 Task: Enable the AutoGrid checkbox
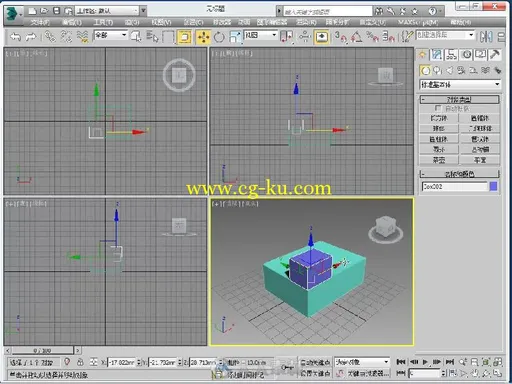pyautogui.click(x=438, y=108)
